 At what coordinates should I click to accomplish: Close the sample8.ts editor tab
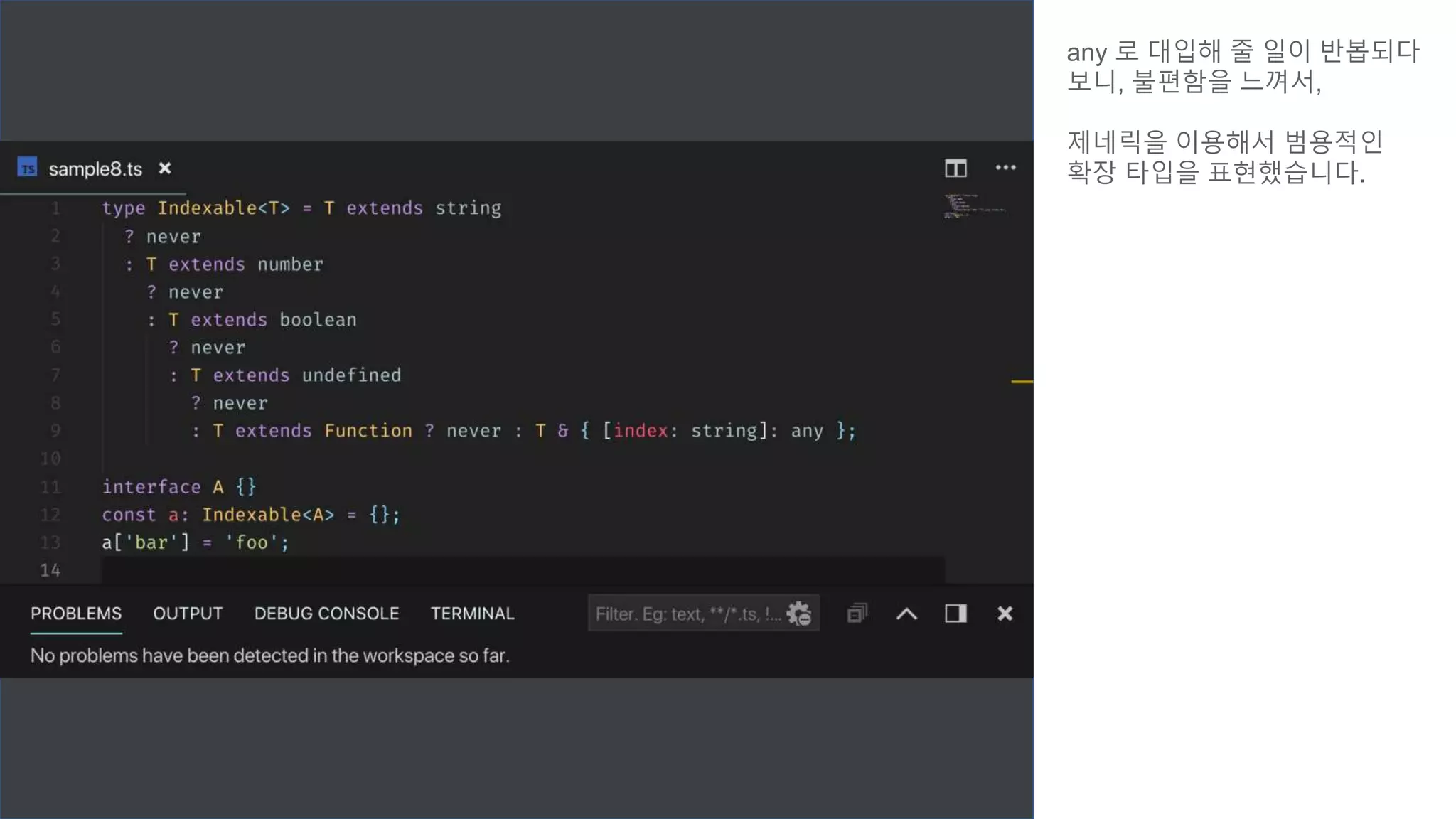[165, 168]
